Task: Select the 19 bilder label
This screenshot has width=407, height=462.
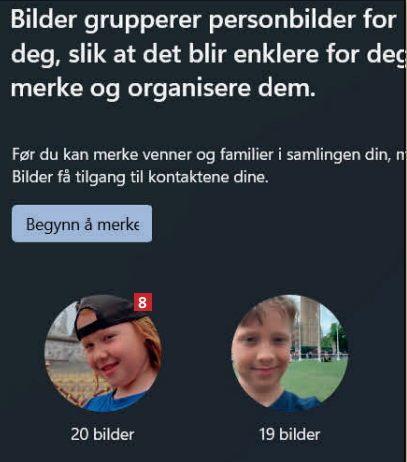Action: tap(290, 434)
